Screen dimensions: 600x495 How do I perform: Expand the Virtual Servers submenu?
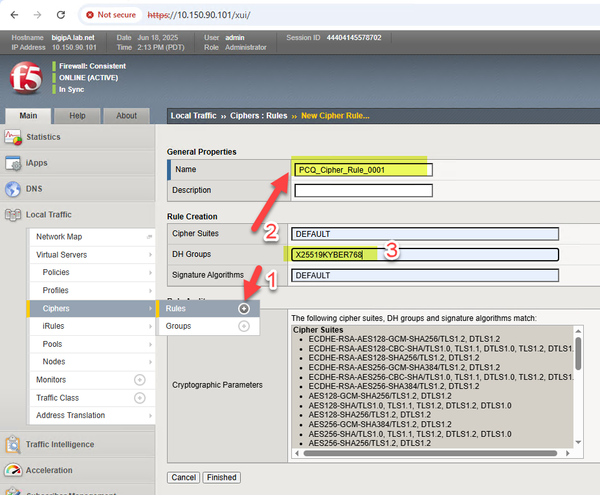pos(149,255)
